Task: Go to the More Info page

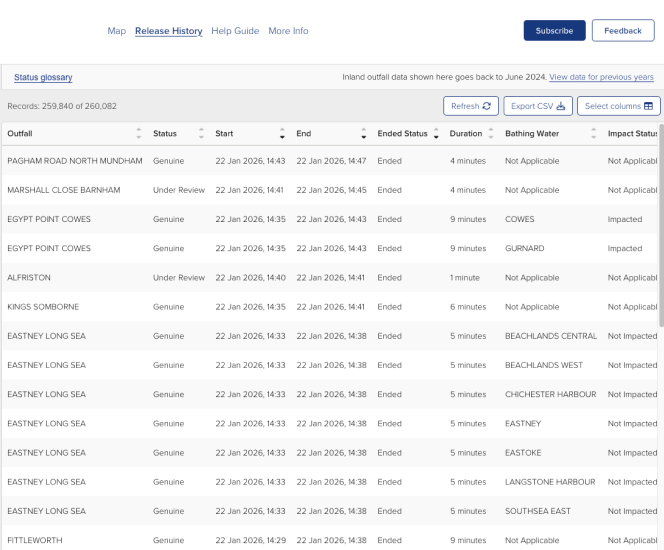Action: pos(288,31)
